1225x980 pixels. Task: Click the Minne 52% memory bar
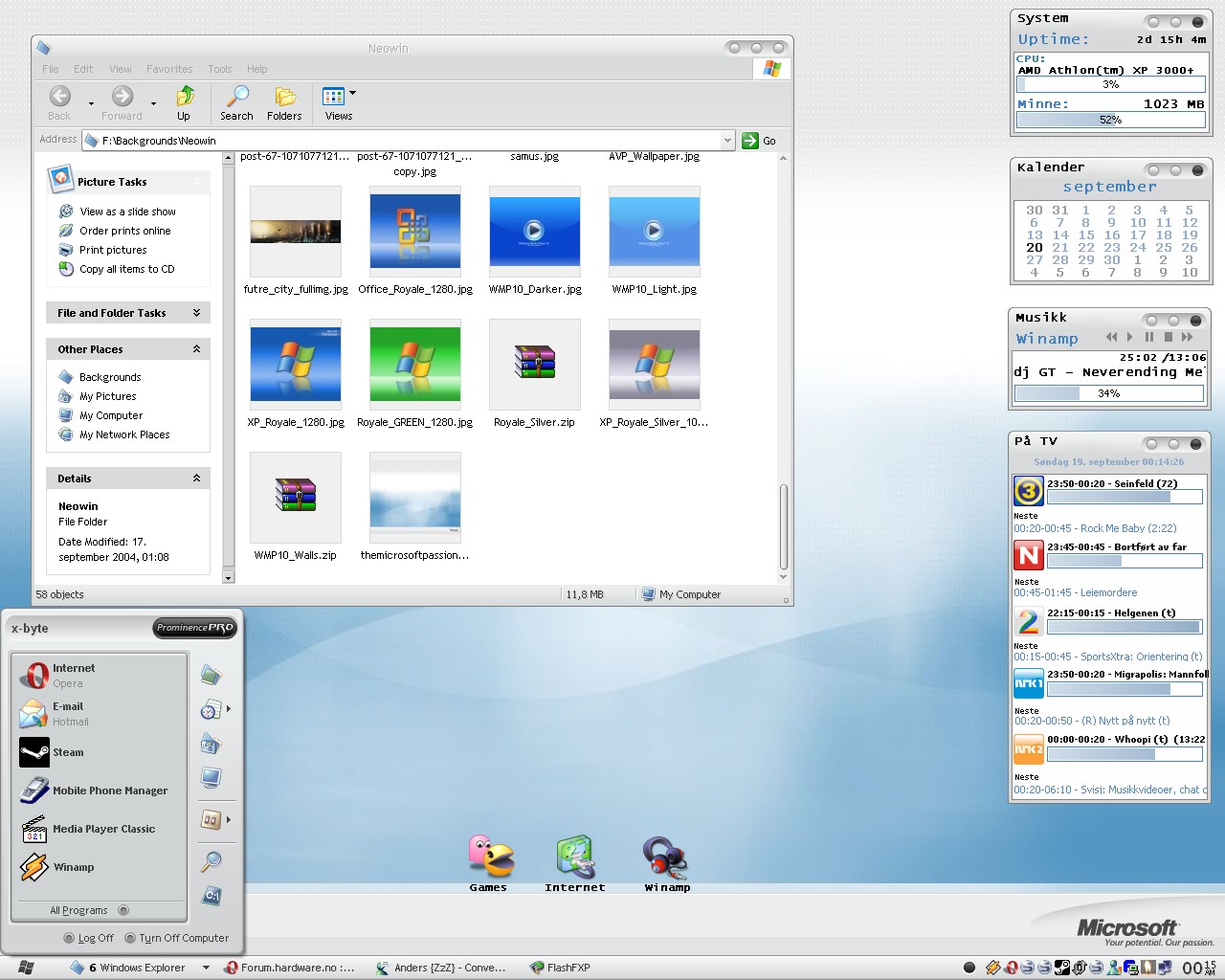pos(1110,120)
